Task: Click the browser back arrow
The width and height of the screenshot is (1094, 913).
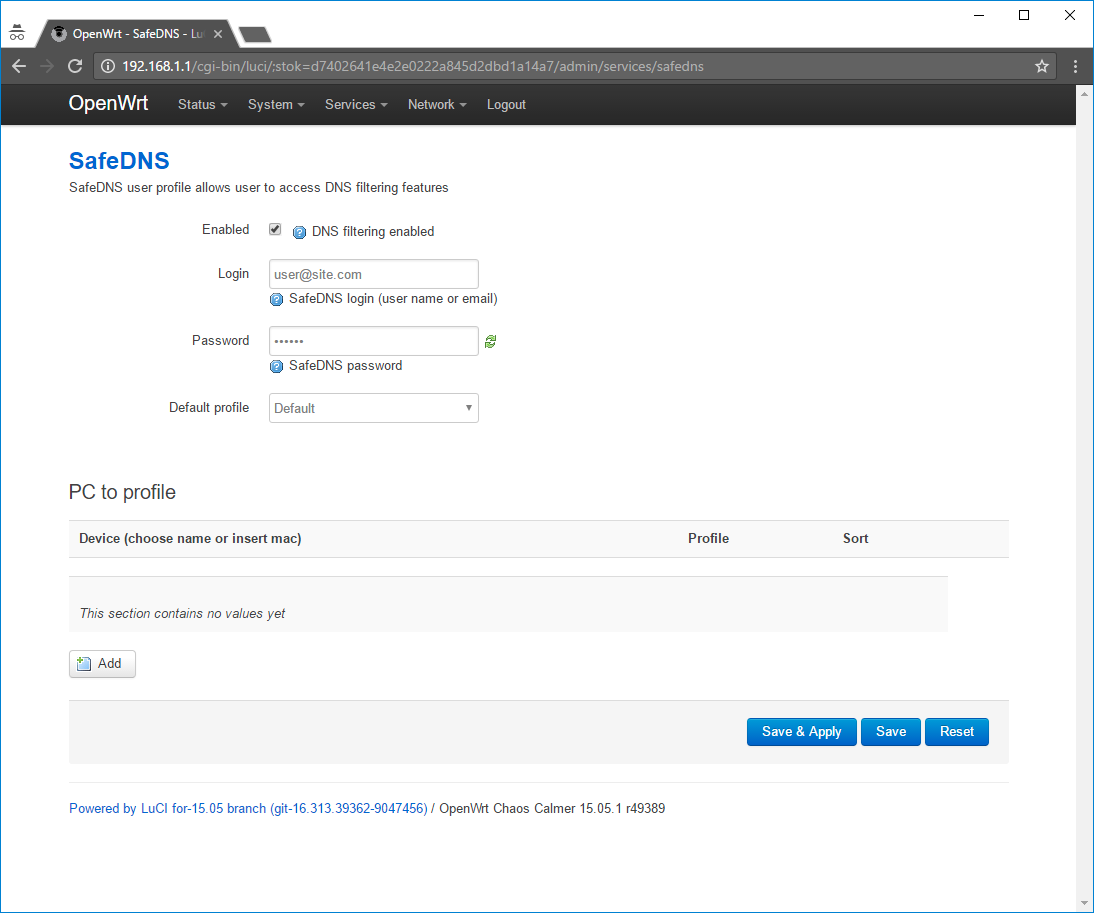Action: pos(19,66)
